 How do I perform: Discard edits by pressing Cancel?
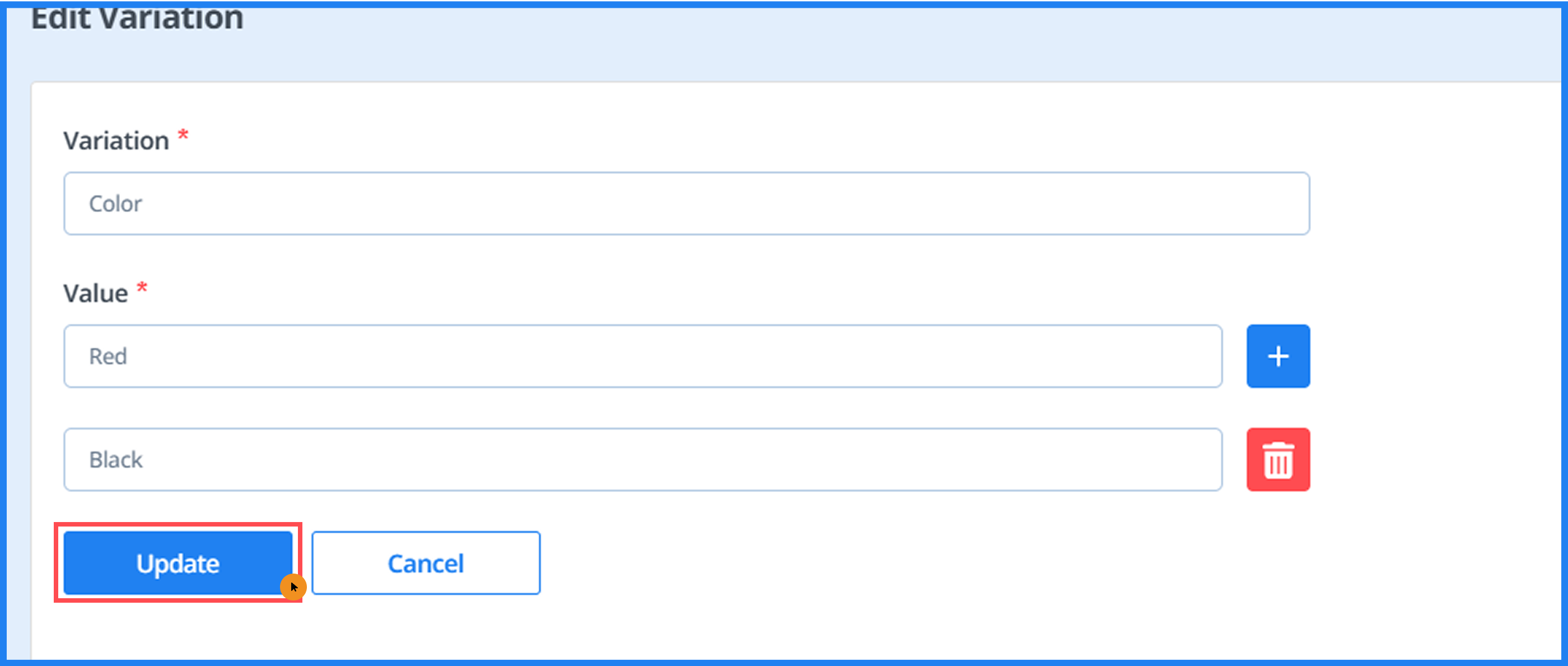(426, 563)
